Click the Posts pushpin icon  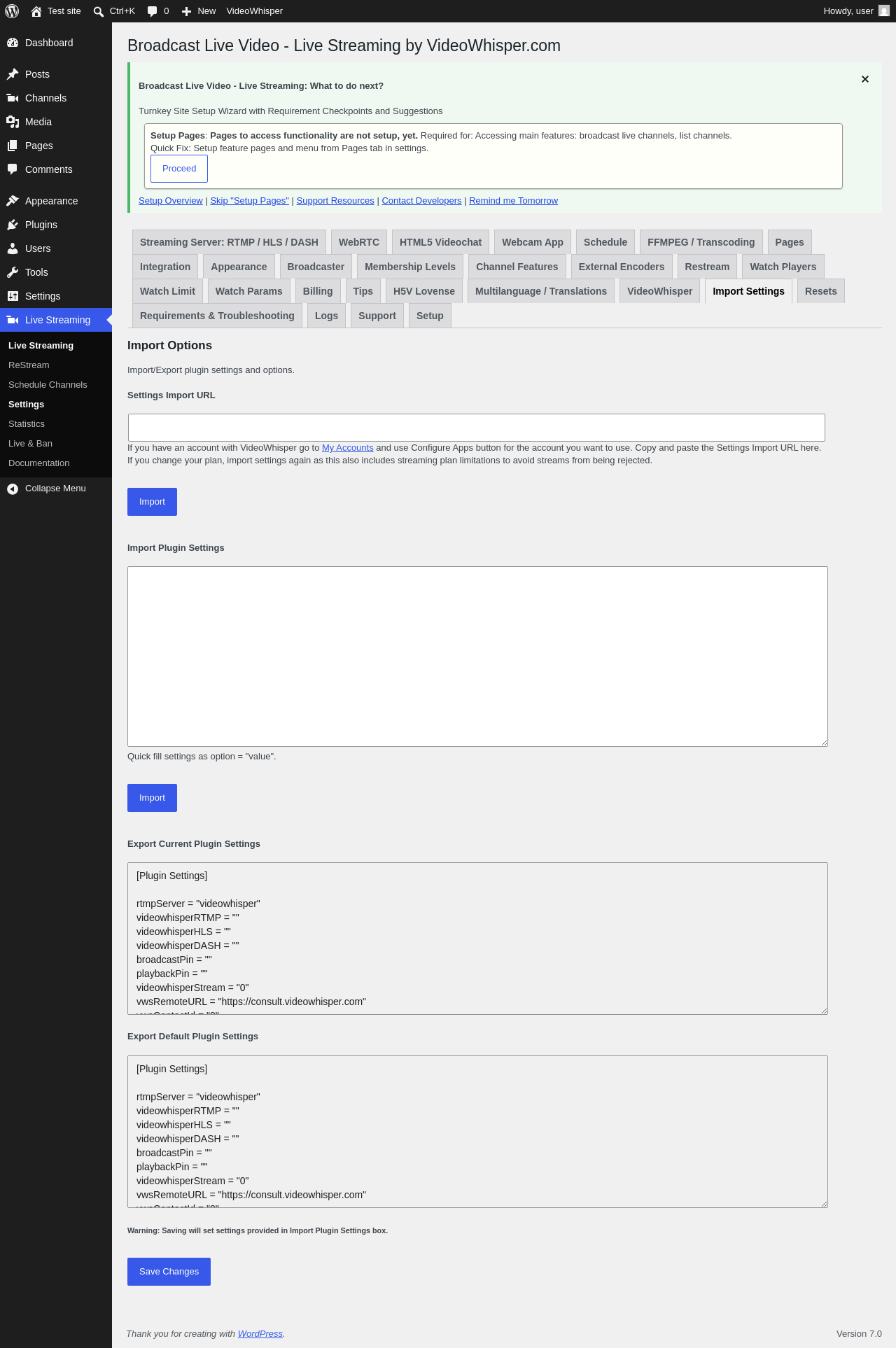13,74
